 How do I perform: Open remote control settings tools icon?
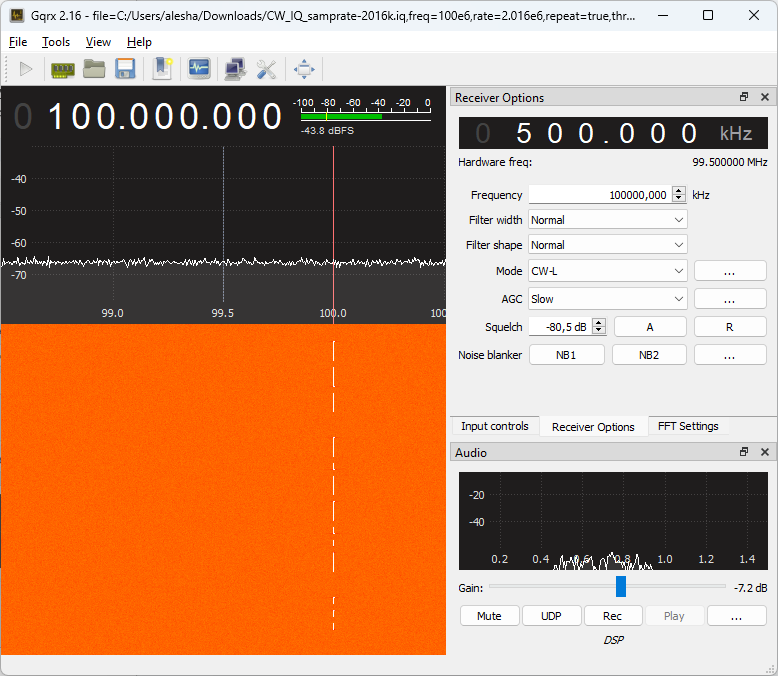tap(266, 69)
